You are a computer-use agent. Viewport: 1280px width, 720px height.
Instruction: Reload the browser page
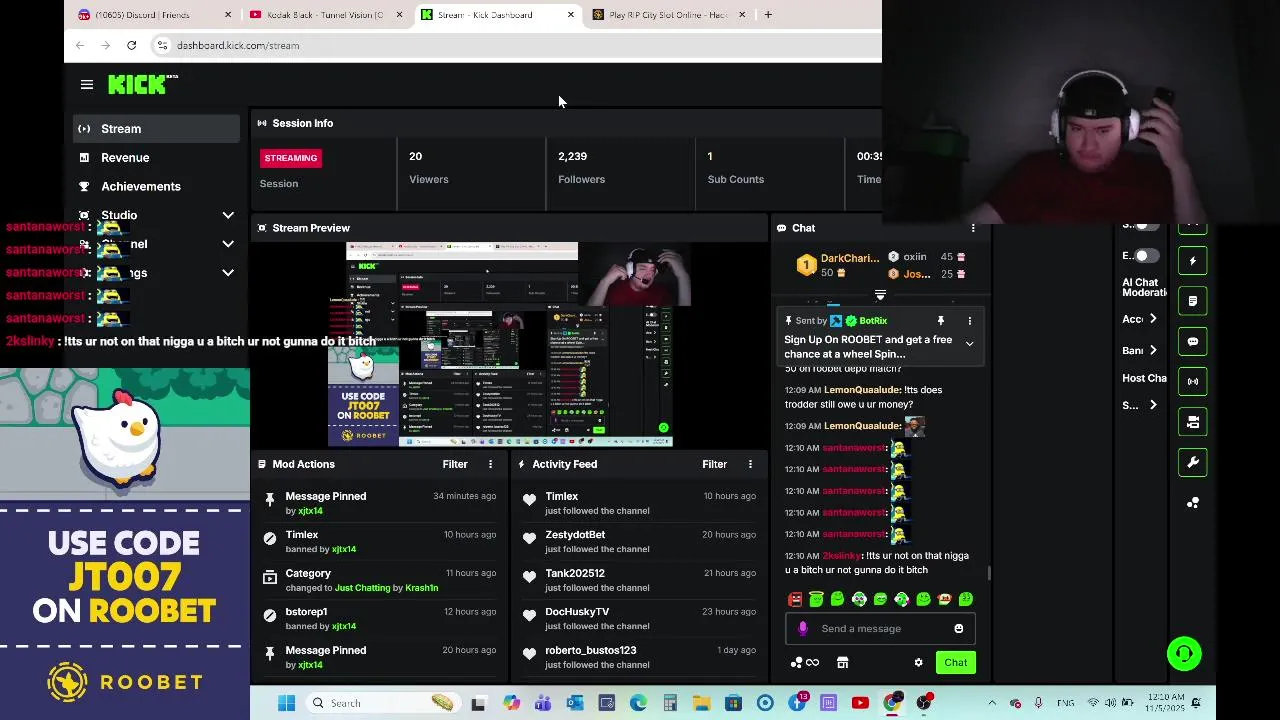click(x=131, y=45)
